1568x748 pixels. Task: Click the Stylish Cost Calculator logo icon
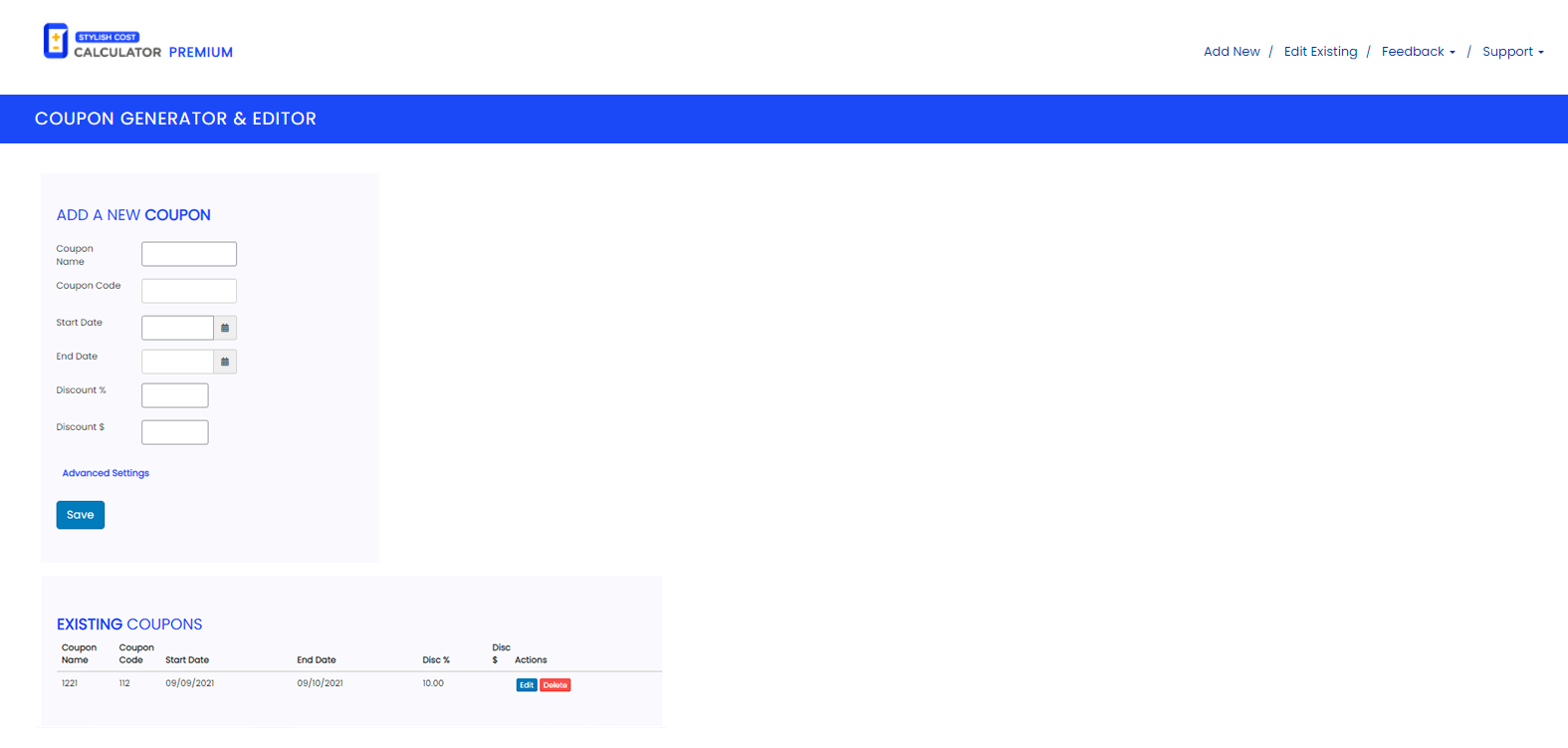pos(56,41)
